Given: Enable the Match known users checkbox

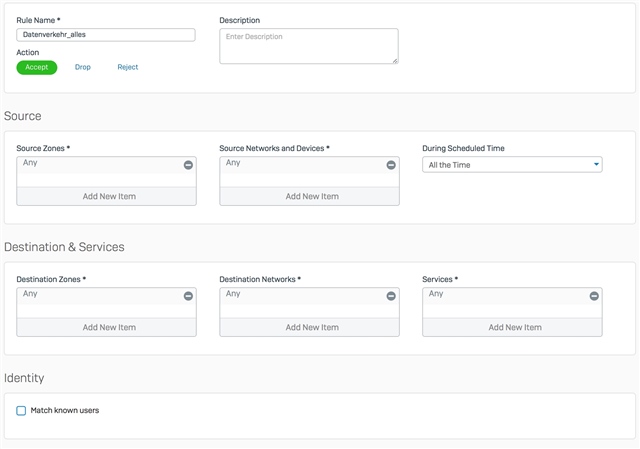Looking at the screenshot, I should tap(21, 411).
